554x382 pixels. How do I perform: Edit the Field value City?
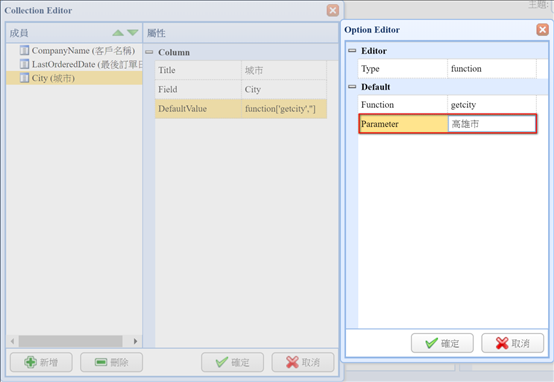point(284,89)
